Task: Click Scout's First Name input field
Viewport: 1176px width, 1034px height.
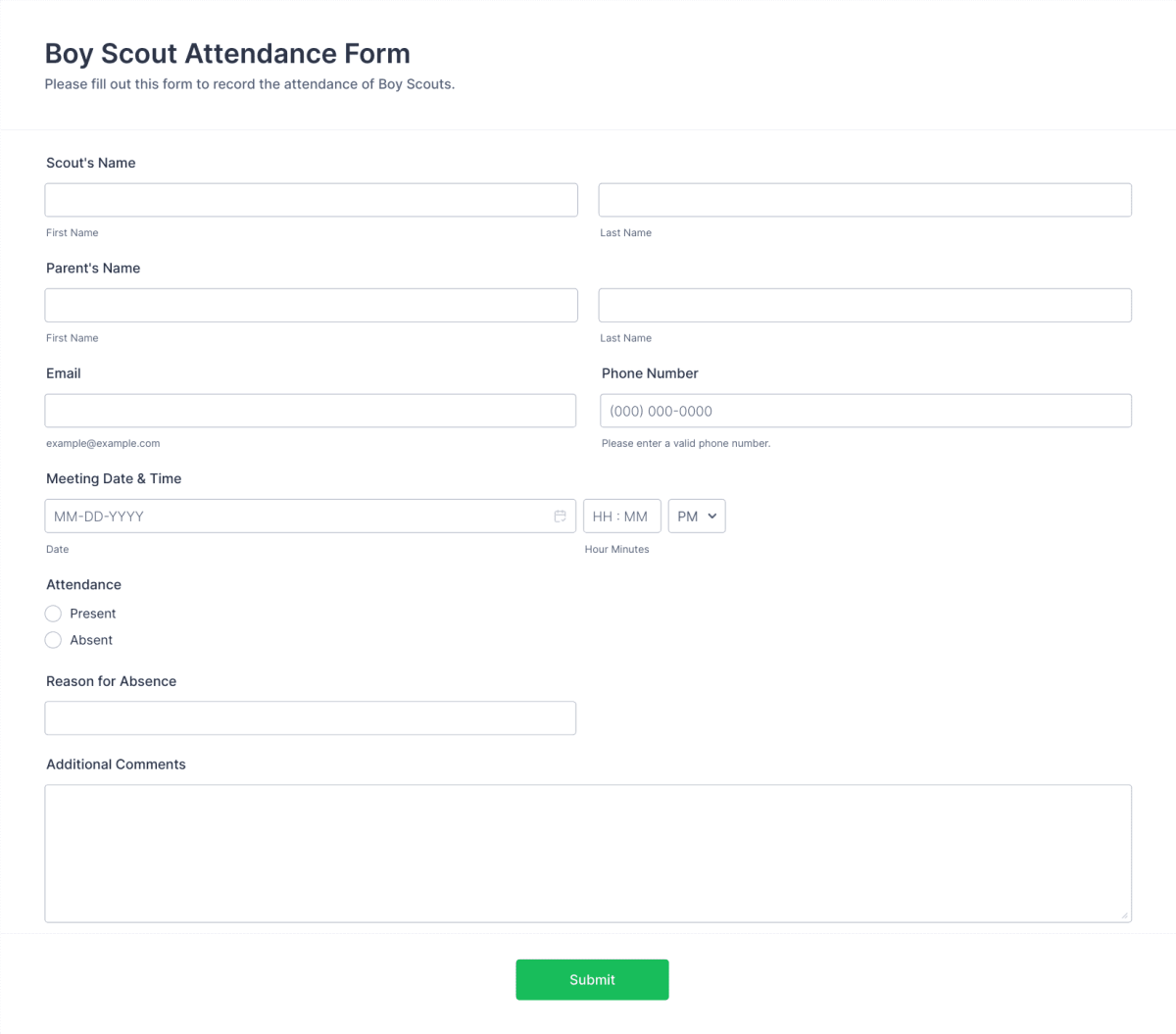Action: [311, 199]
